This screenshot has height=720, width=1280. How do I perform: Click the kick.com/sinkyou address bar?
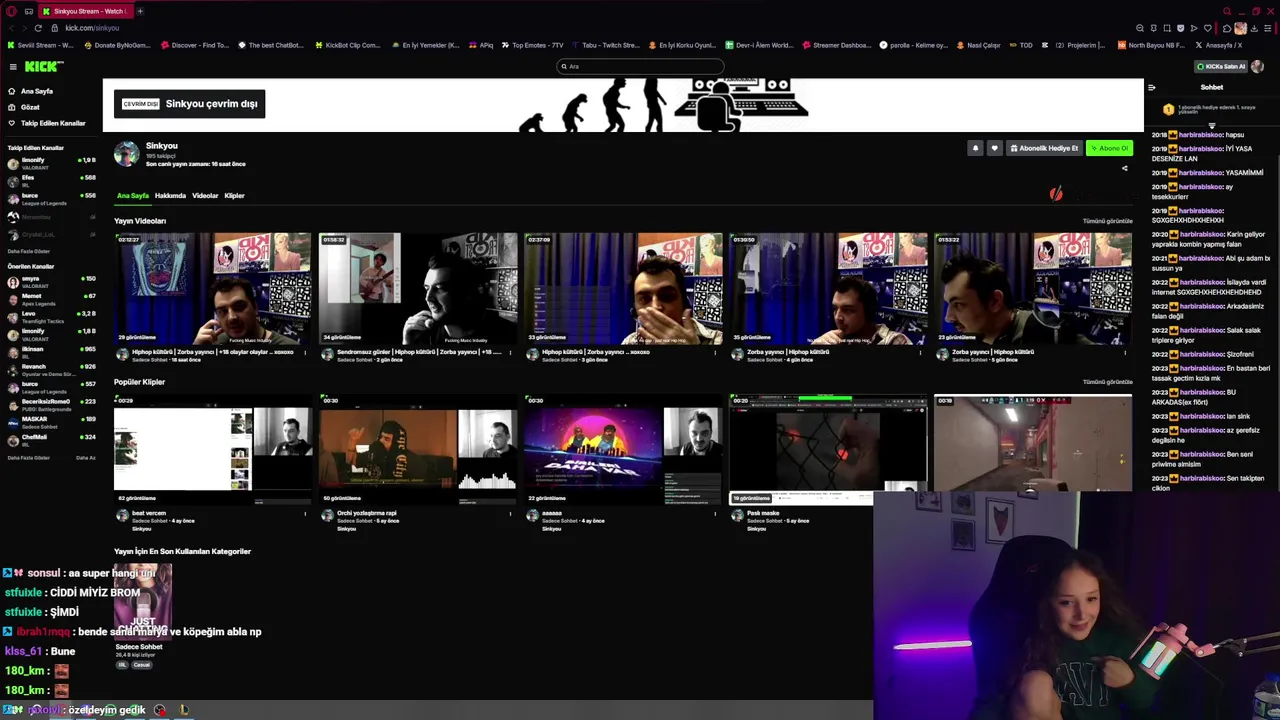93,28
